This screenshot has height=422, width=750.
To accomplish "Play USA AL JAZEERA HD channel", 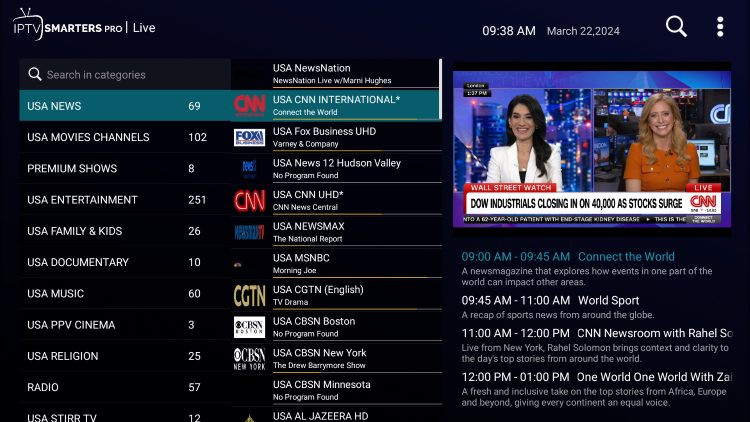I will [x=335, y=414].
